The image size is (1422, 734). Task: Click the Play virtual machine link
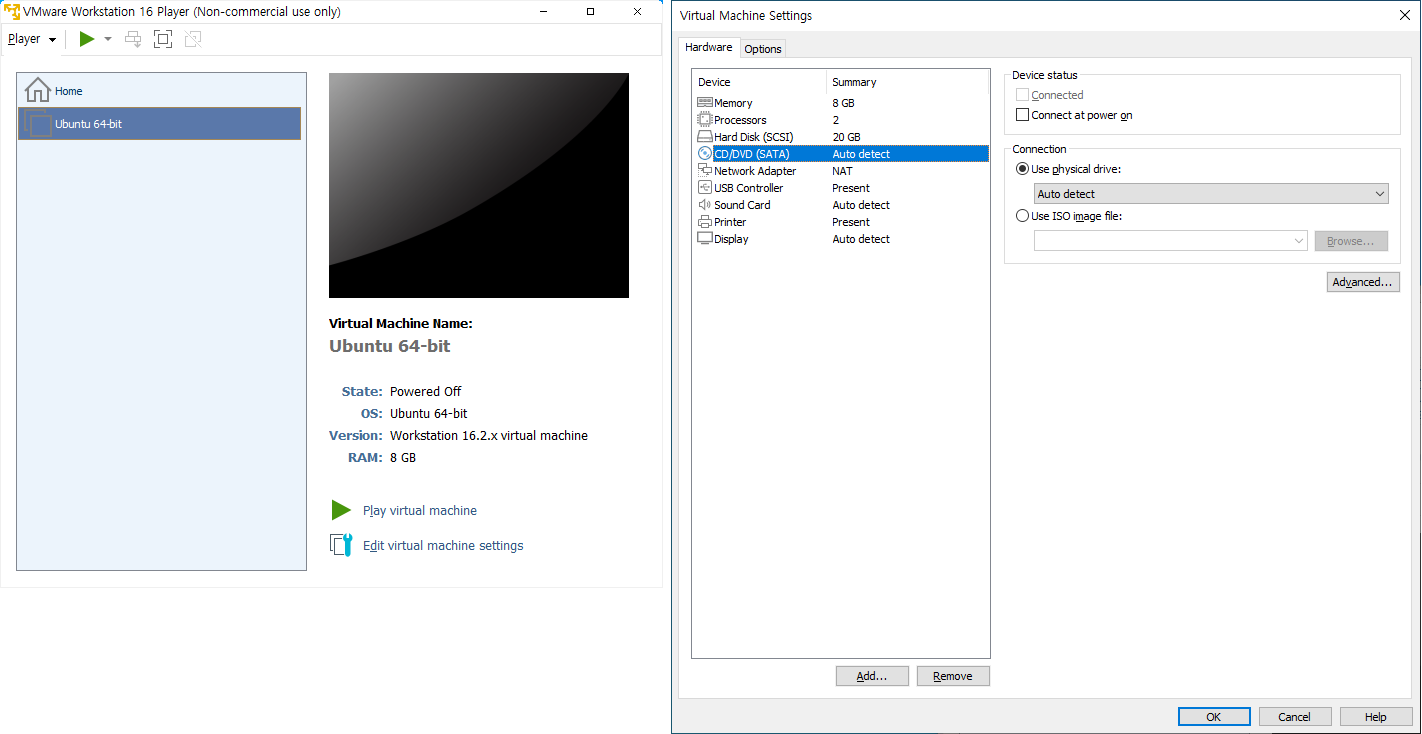[420, 510]
